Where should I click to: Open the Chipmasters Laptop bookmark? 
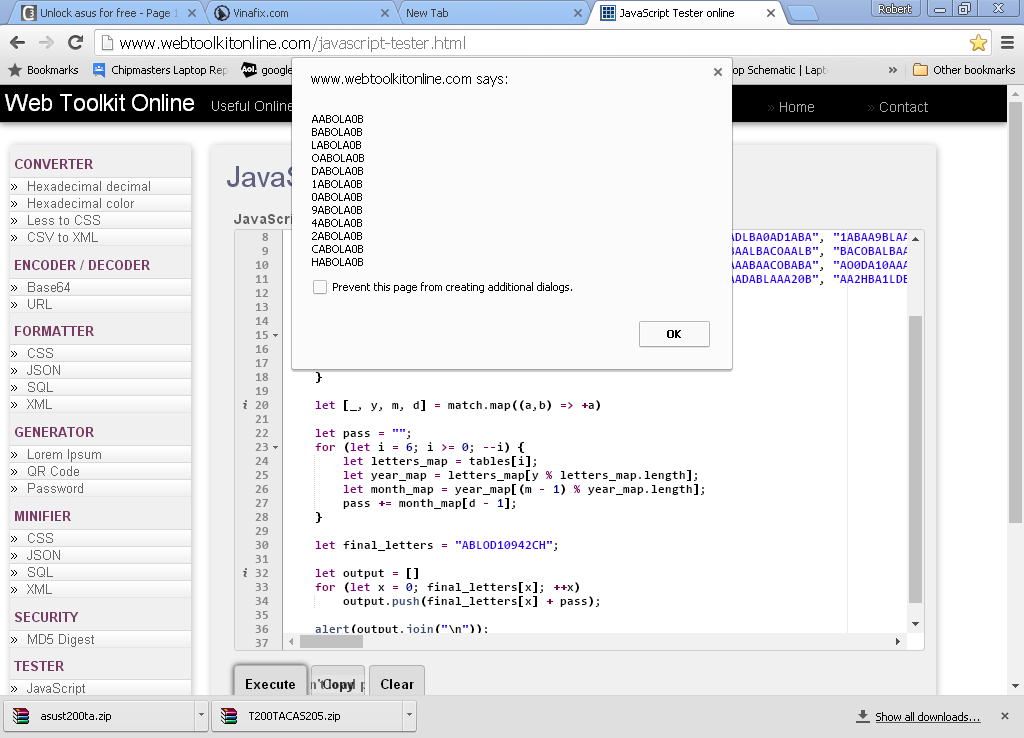(x=160, y=70)
